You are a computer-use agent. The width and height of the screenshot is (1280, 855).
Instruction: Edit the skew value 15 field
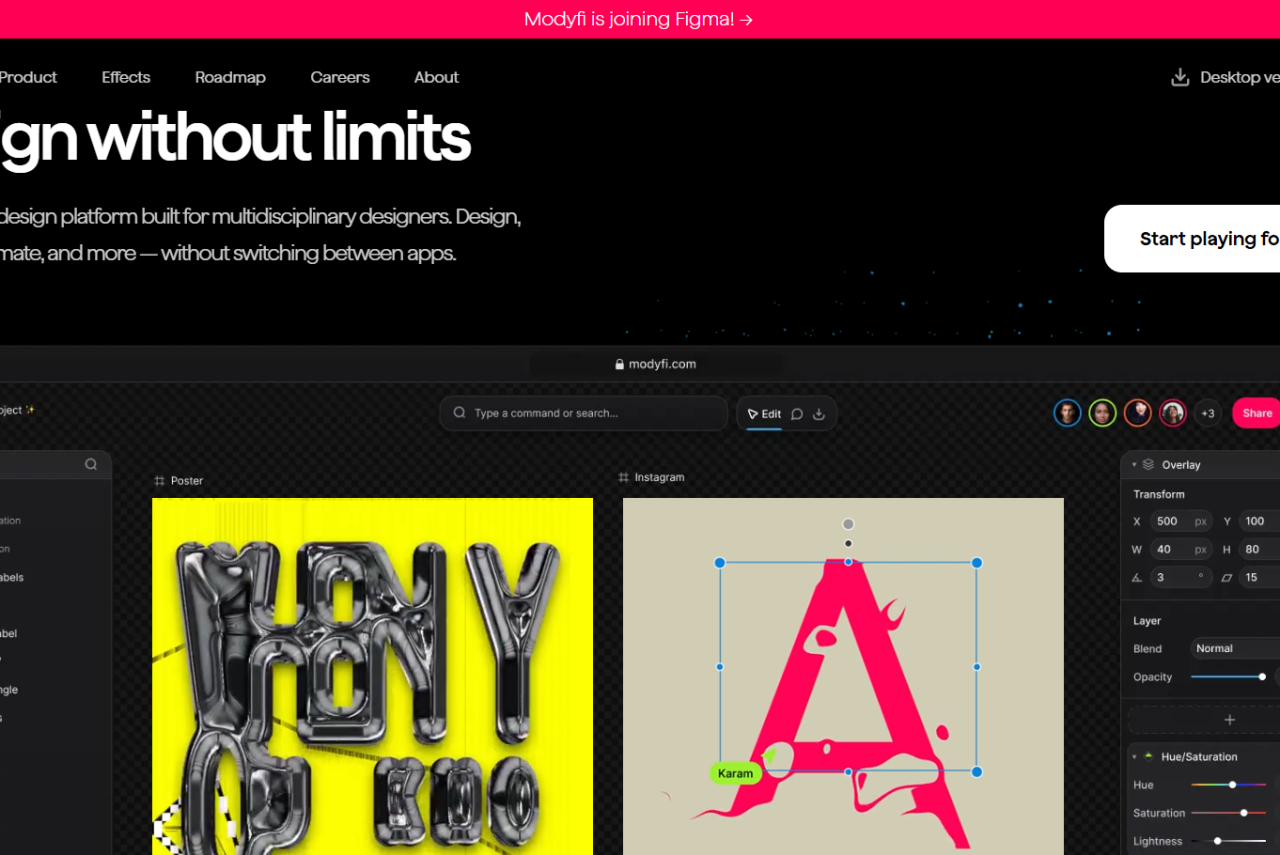(1260, 577)
